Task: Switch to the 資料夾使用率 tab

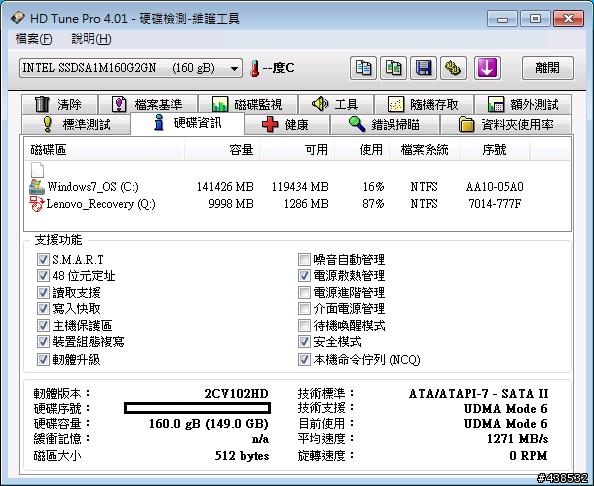Action: (506, 124)
